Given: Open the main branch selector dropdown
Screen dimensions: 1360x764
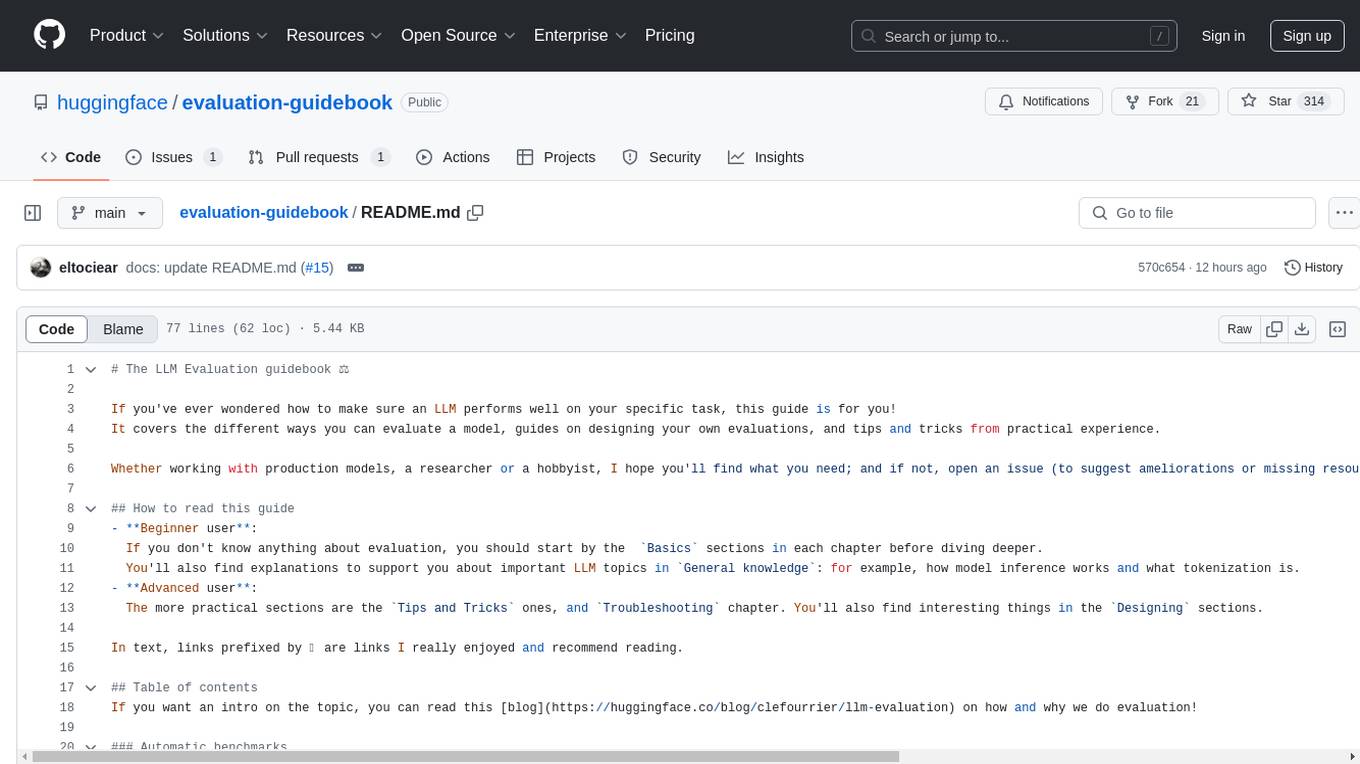Looking at the screenshot, I should (x=110, y=213).
